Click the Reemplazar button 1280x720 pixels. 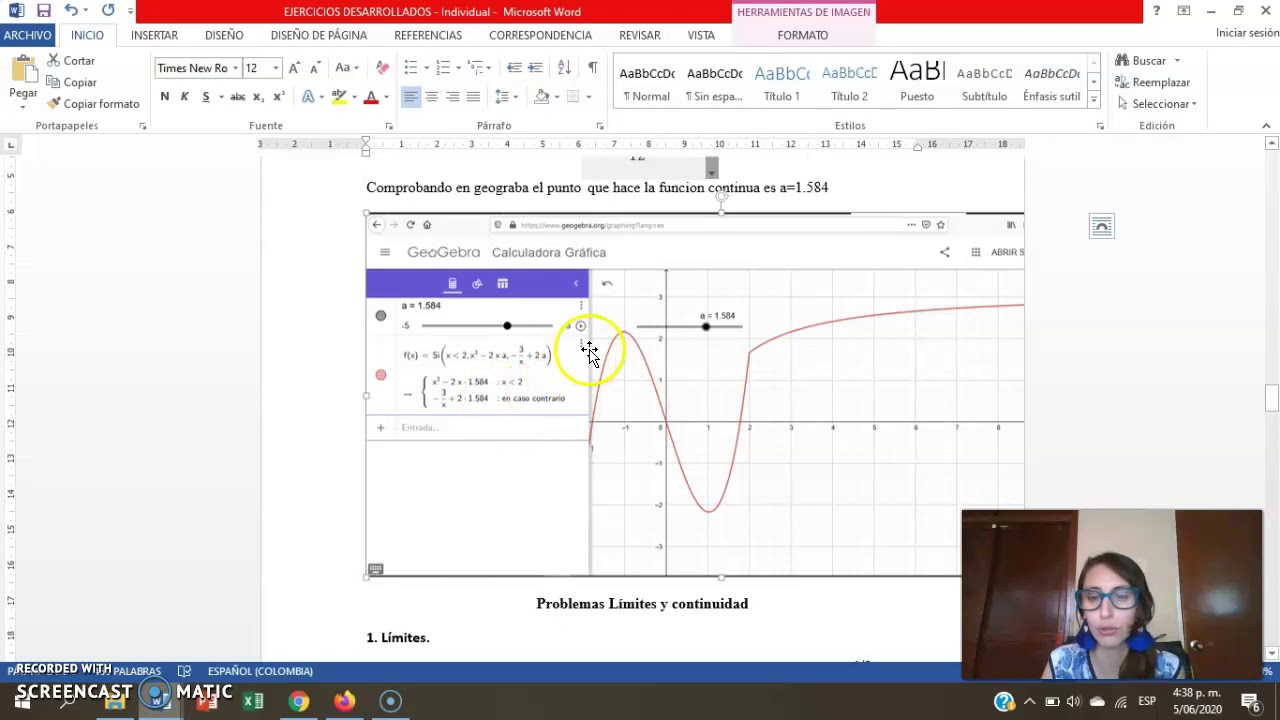(1154, 82)
